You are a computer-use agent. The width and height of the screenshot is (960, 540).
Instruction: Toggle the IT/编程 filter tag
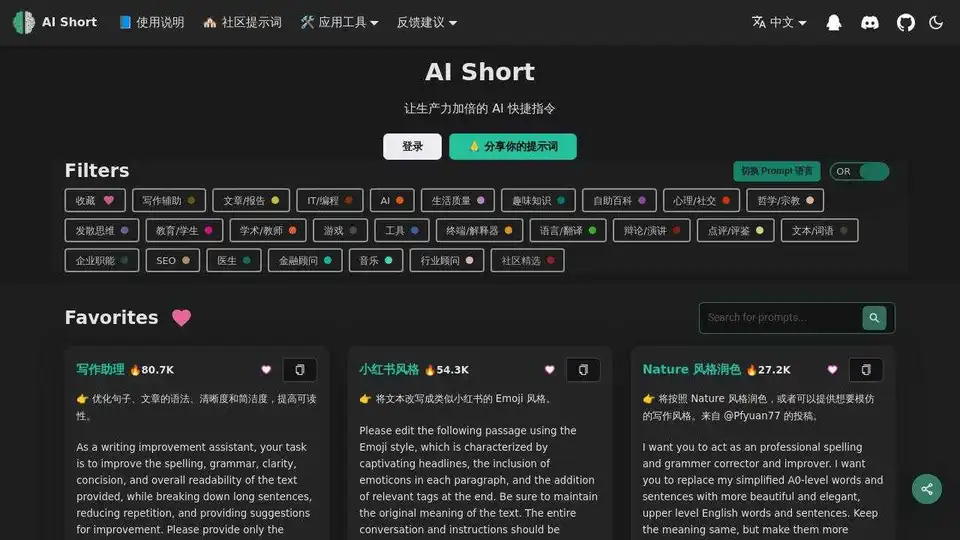pyautogui.click(x=329, y=200)
